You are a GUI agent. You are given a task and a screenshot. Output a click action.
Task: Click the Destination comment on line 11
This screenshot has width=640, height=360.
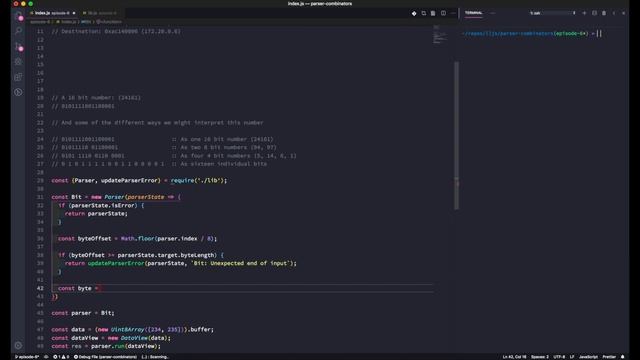coord(116,31)
